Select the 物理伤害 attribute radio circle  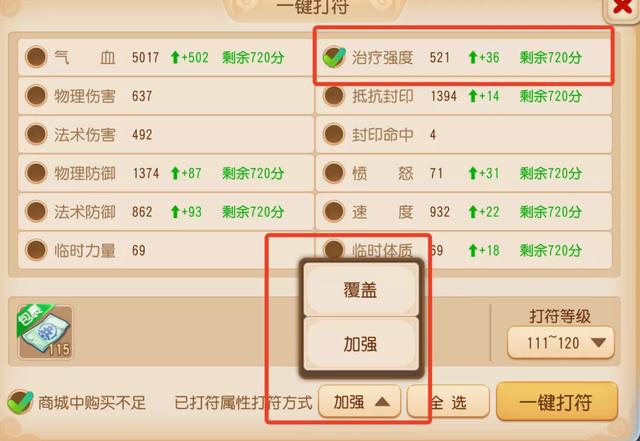pos(36,96)
